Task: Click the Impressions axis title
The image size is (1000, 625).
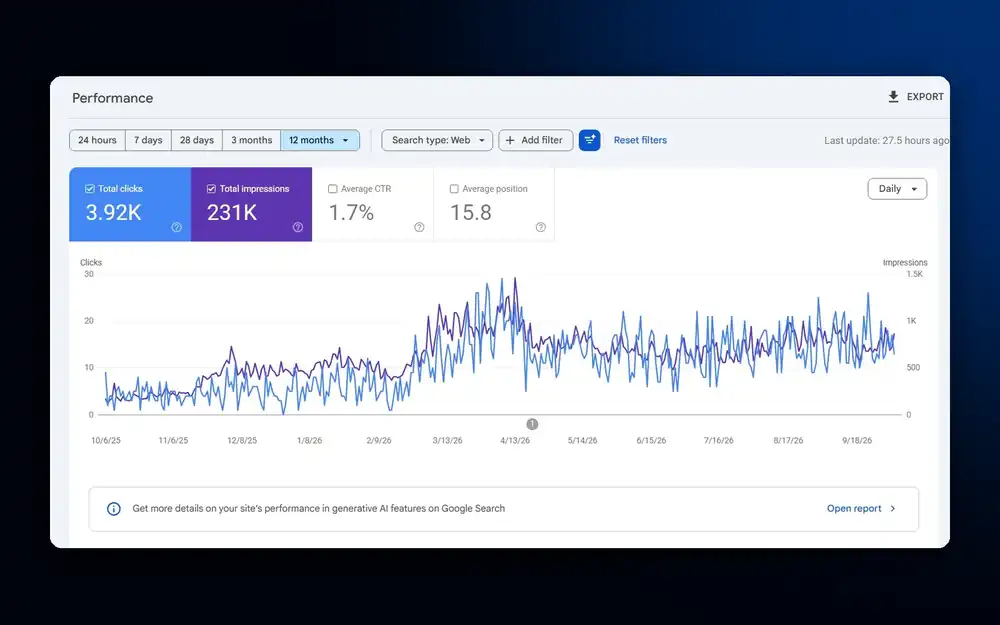Action: (905, 263)
